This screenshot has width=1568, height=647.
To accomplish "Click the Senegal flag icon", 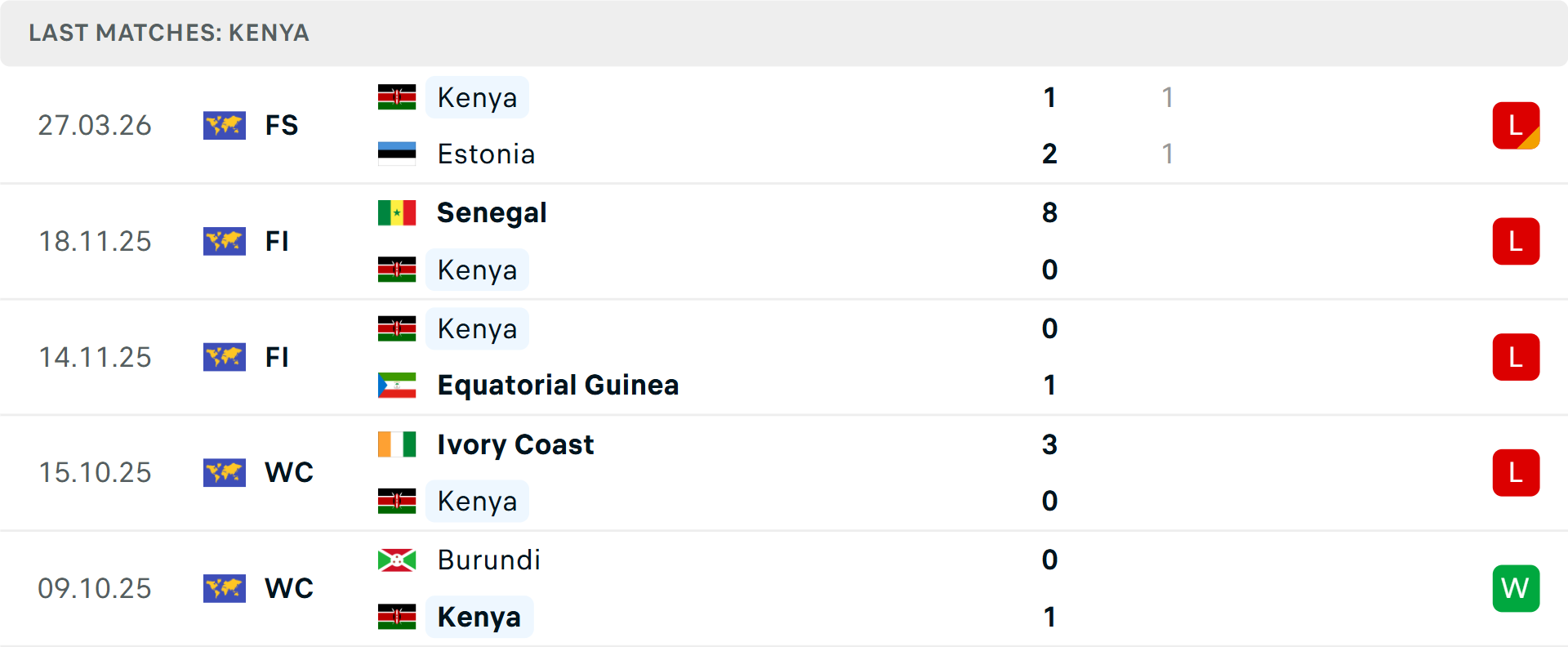I will pyautogui.click(x=397, y=212).
